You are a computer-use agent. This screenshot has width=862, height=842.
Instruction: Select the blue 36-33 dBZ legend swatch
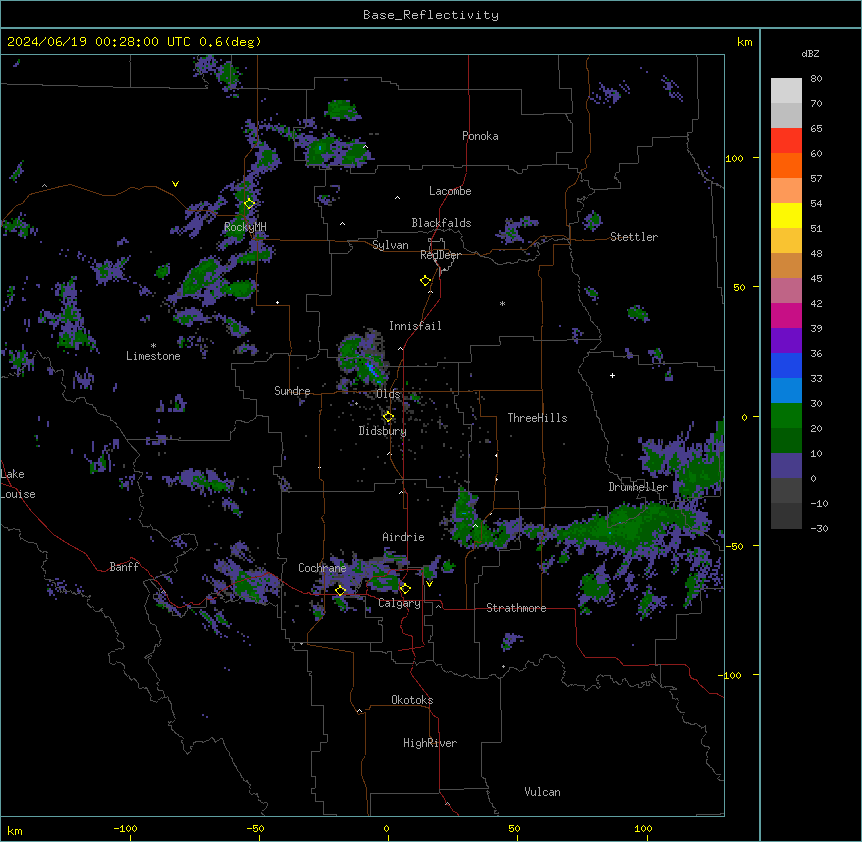tap(786, 365)
